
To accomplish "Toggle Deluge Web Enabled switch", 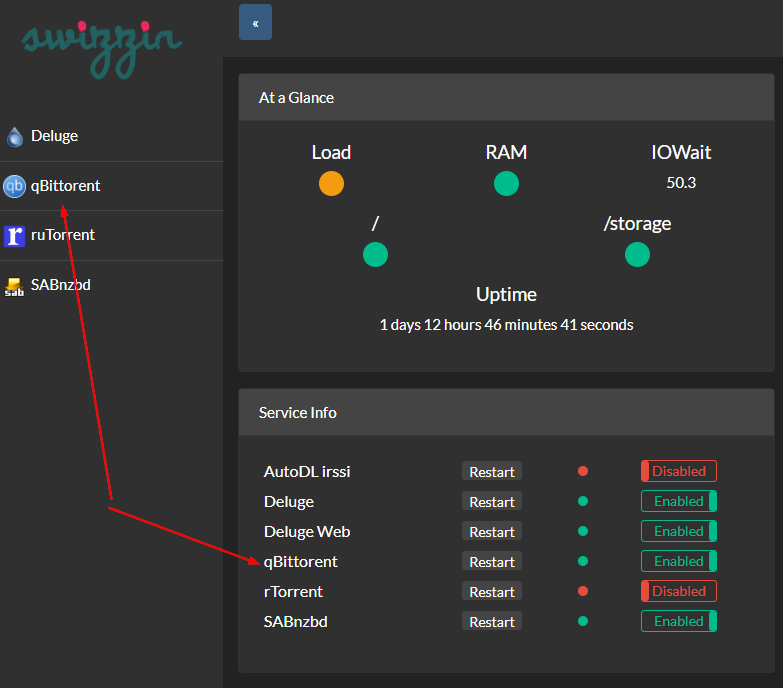I will (x=679, y=531).
